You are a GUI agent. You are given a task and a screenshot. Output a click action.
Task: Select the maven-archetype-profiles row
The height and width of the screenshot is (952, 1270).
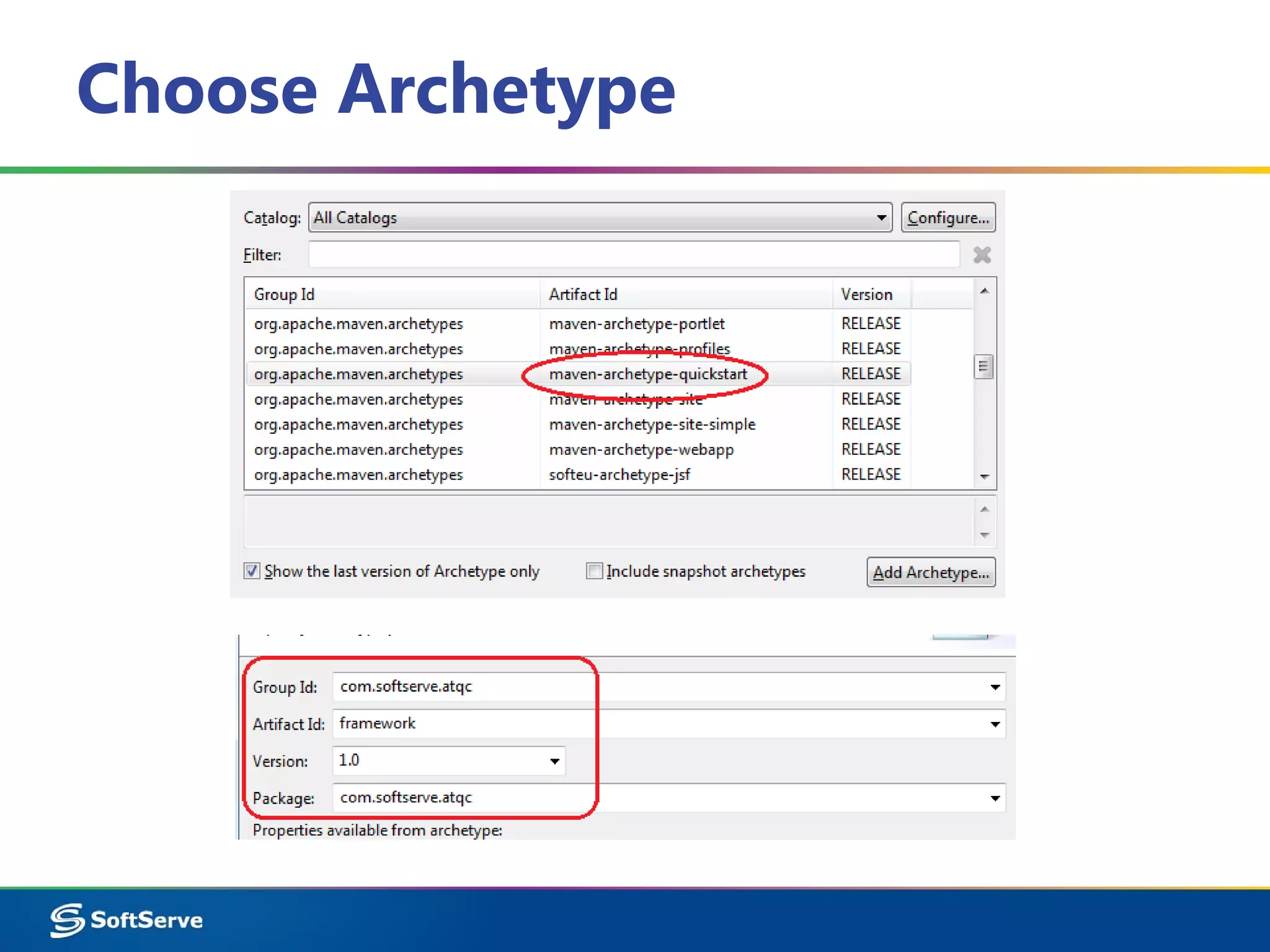[x=578, y=349]
